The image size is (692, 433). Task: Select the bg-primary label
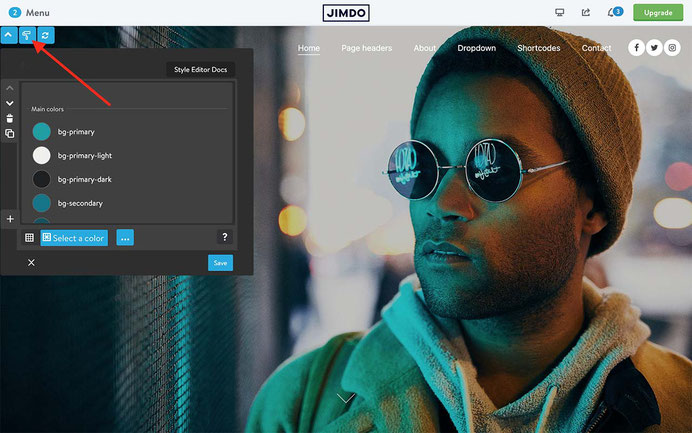[76, 132]
